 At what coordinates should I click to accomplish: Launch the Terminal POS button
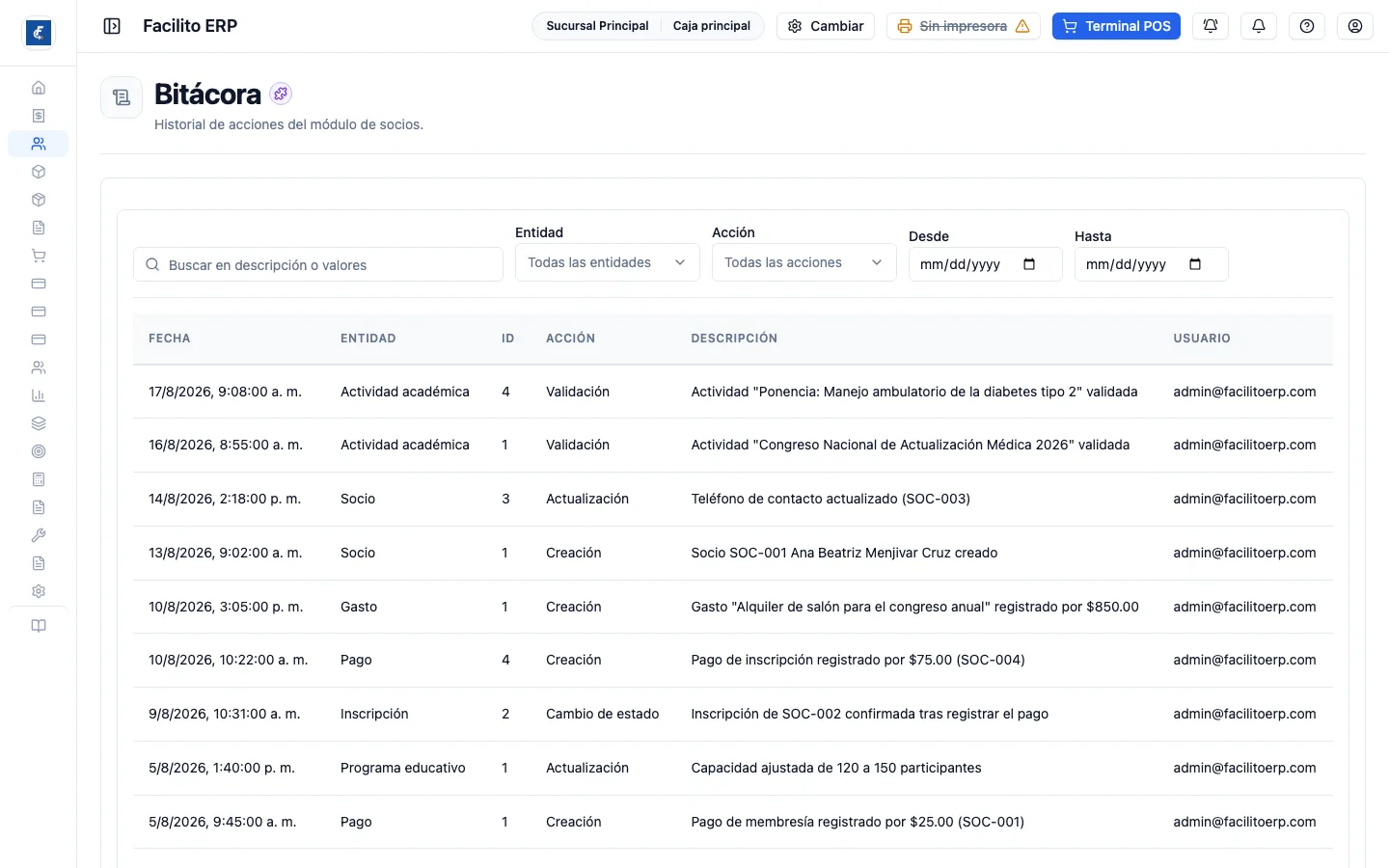point(1116,26)
